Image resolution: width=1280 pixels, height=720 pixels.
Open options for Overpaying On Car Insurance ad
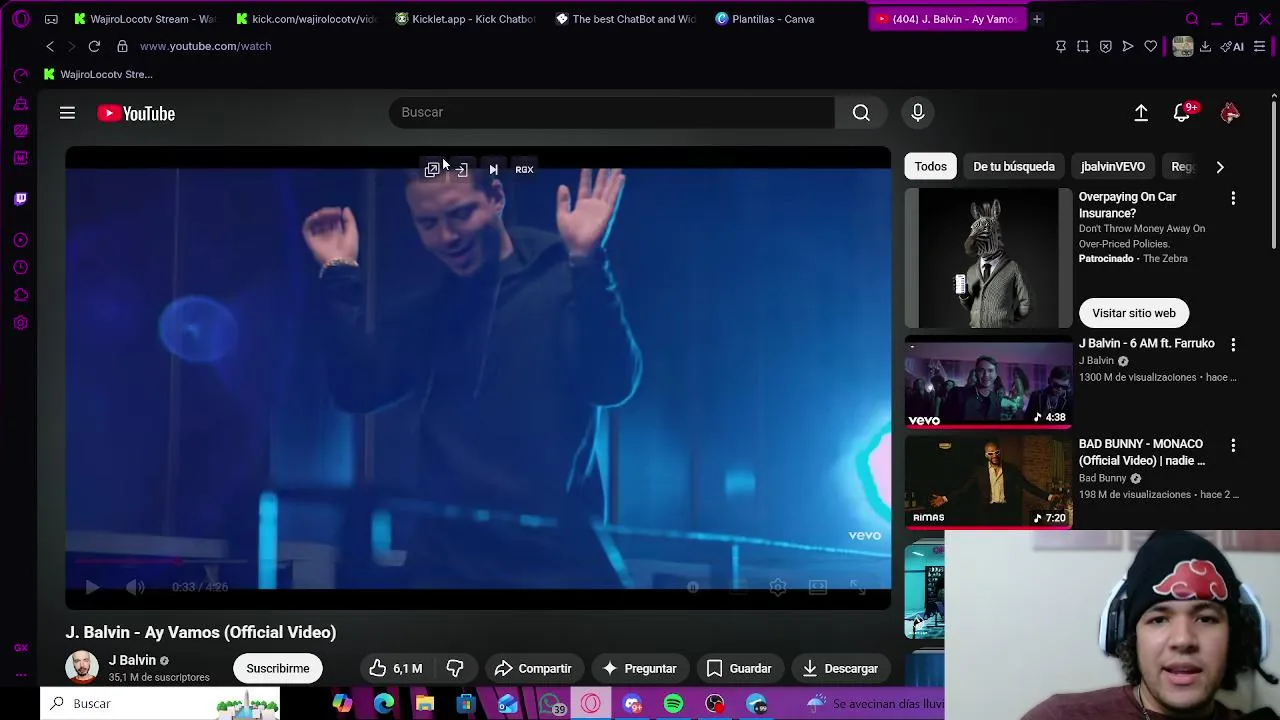coord(1233,198)
